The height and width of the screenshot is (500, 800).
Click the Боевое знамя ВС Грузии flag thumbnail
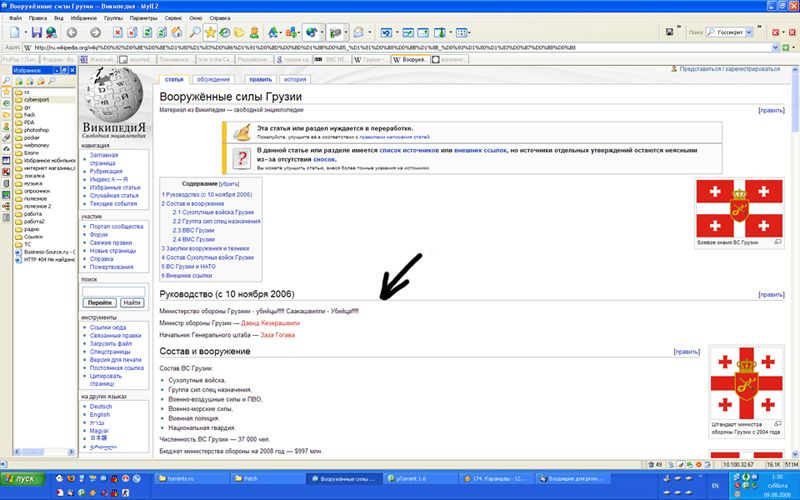pos(739,208)
